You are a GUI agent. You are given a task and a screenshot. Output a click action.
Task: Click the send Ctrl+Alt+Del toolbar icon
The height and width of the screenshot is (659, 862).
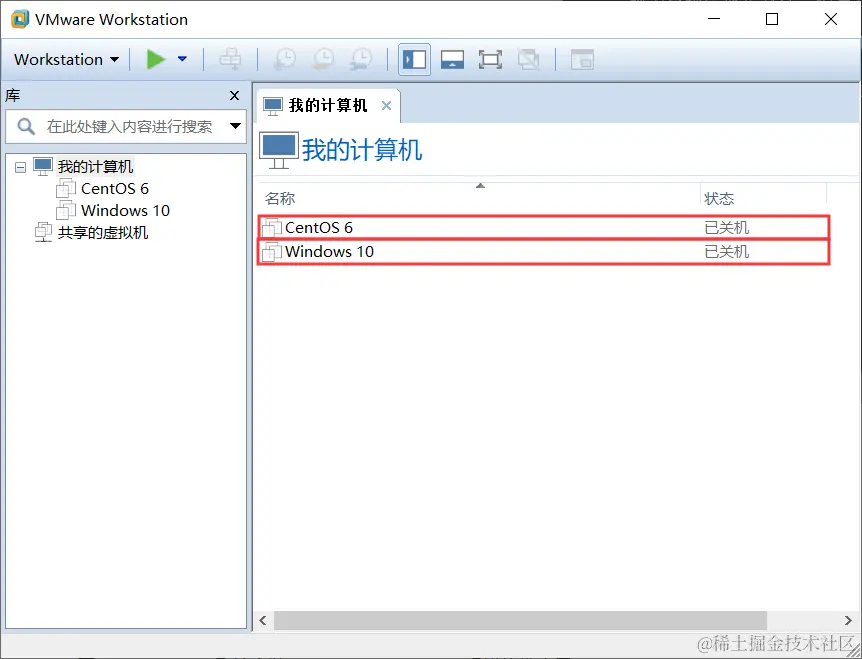tap(230, 59)
